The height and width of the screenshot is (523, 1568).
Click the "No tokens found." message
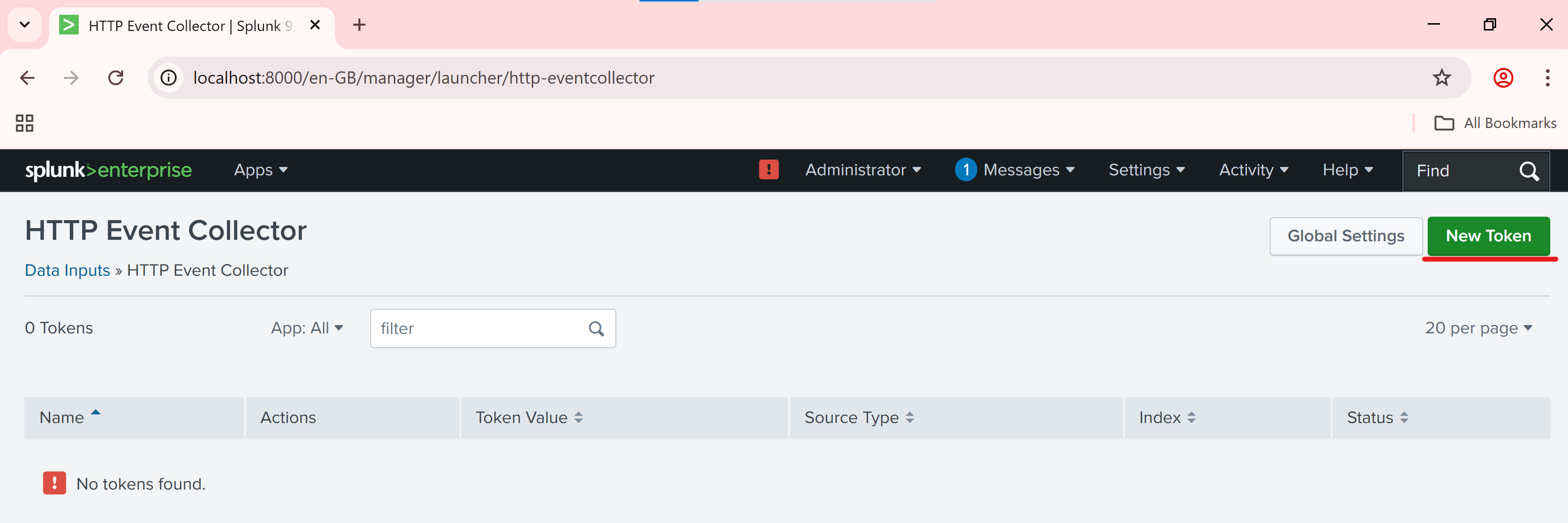coord(141,484)
